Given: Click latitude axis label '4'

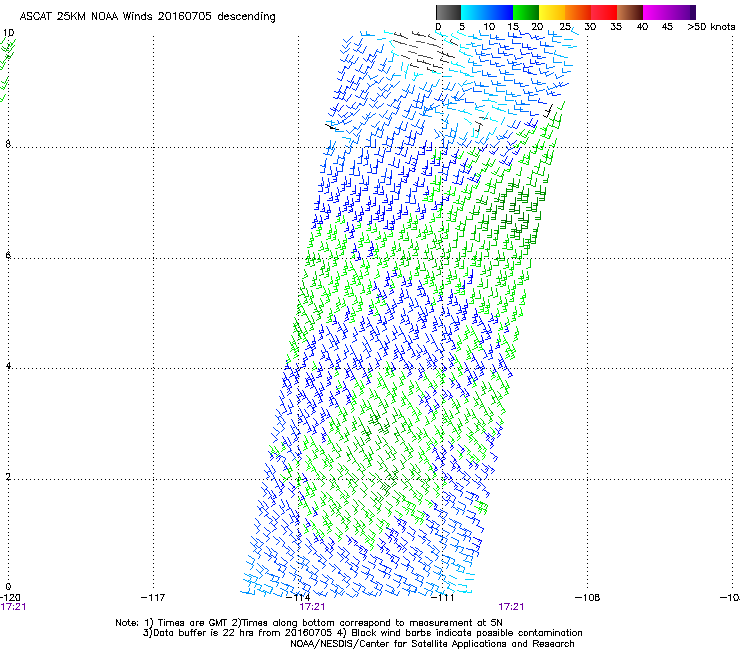Looking at the screenshot, I should pyautogui.click(x=8, y=366).
